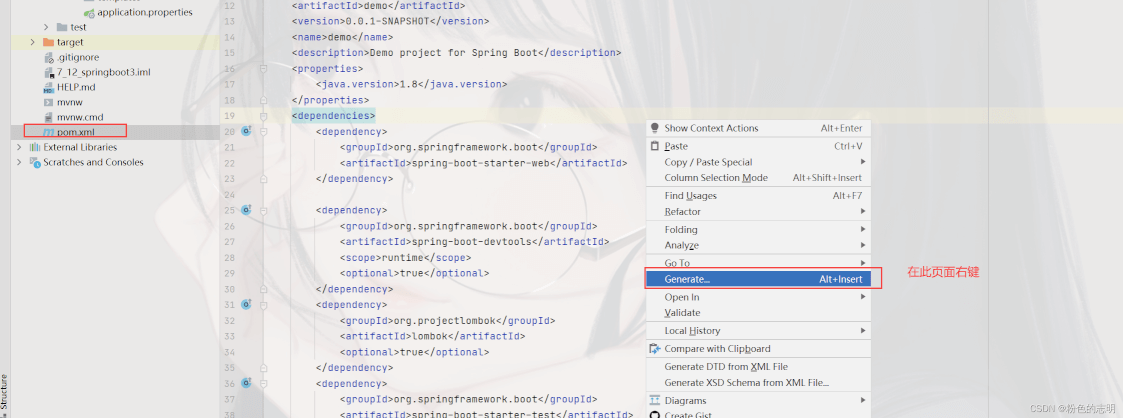Select pom.xml in the project tree
This screenshot has width=1123, height=418.
click(x=74, y=132)
